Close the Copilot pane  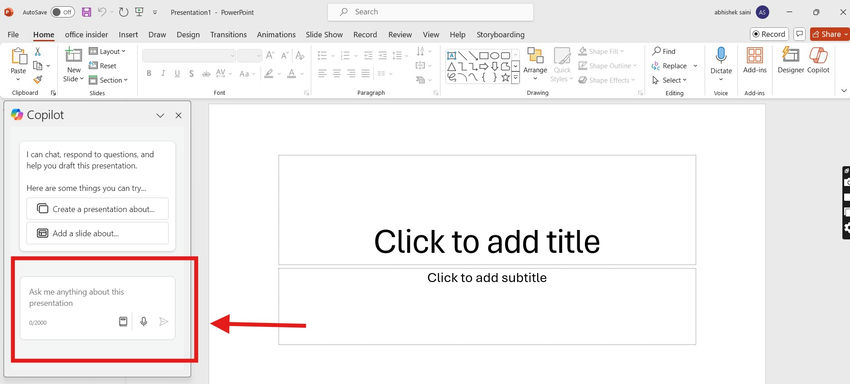tap(178, 116)
